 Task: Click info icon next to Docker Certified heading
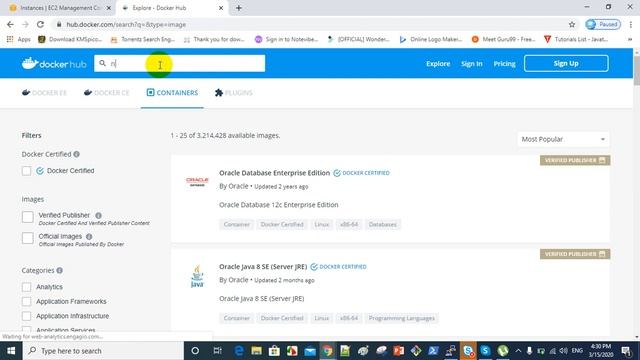point(76,154)
